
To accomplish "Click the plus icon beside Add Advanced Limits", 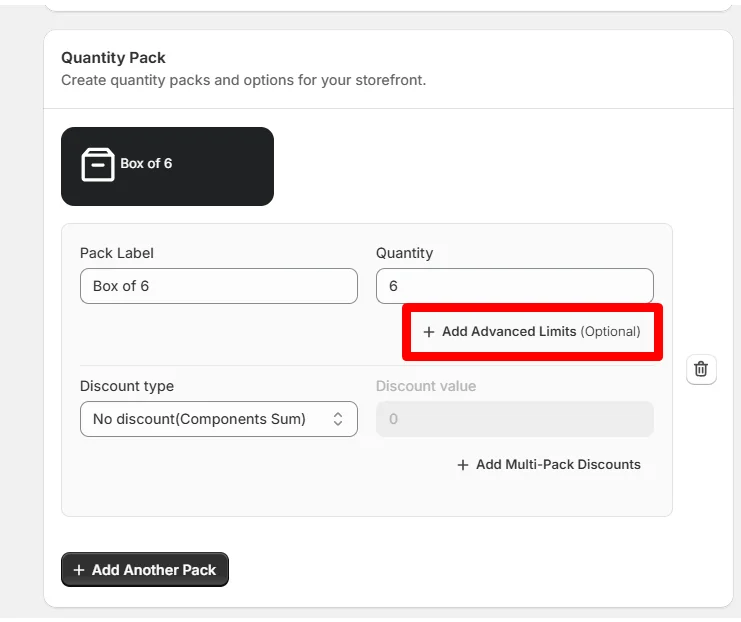I will (x=429, y=332).
